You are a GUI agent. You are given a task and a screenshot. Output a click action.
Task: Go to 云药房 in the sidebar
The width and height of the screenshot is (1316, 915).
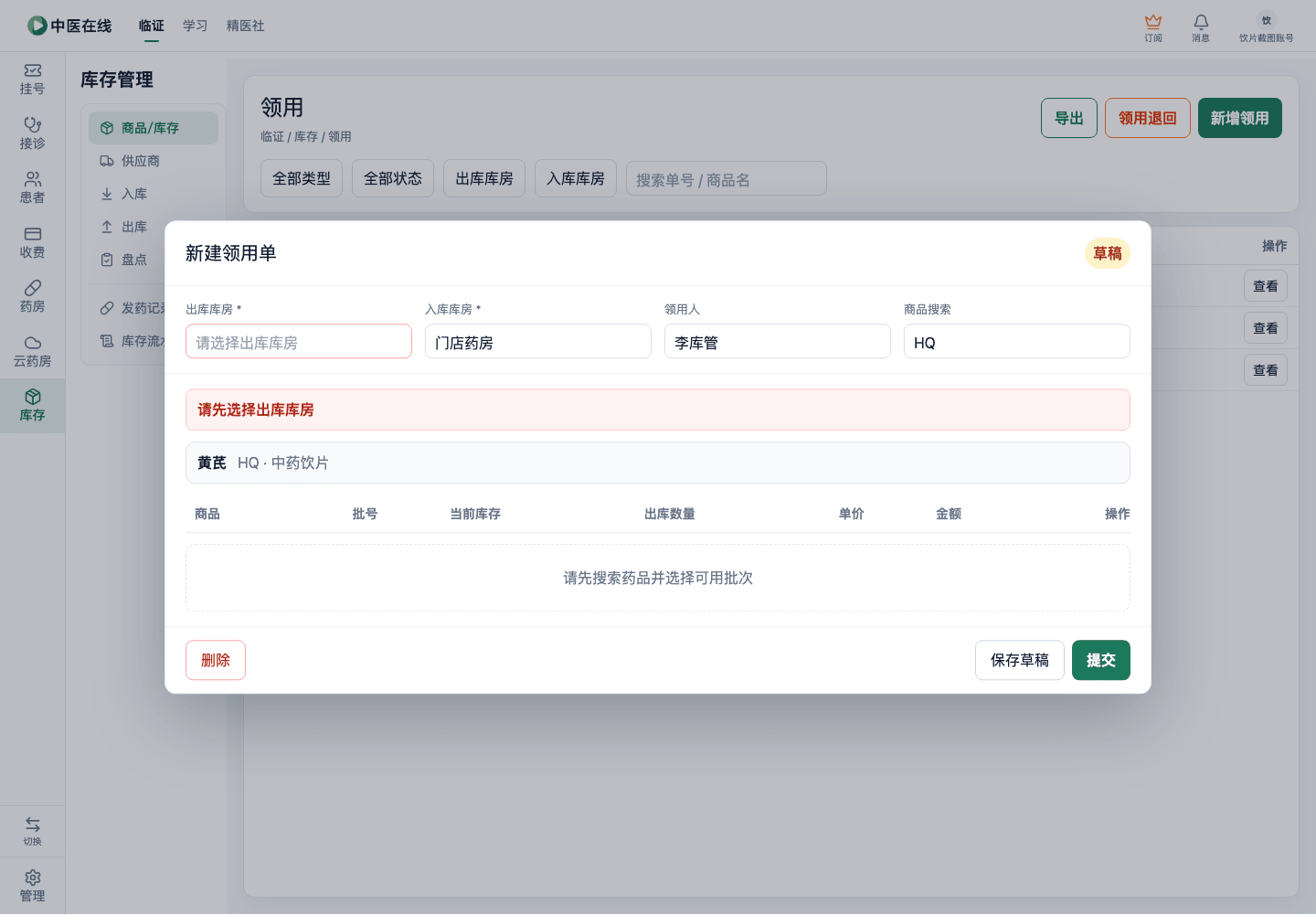32,351
